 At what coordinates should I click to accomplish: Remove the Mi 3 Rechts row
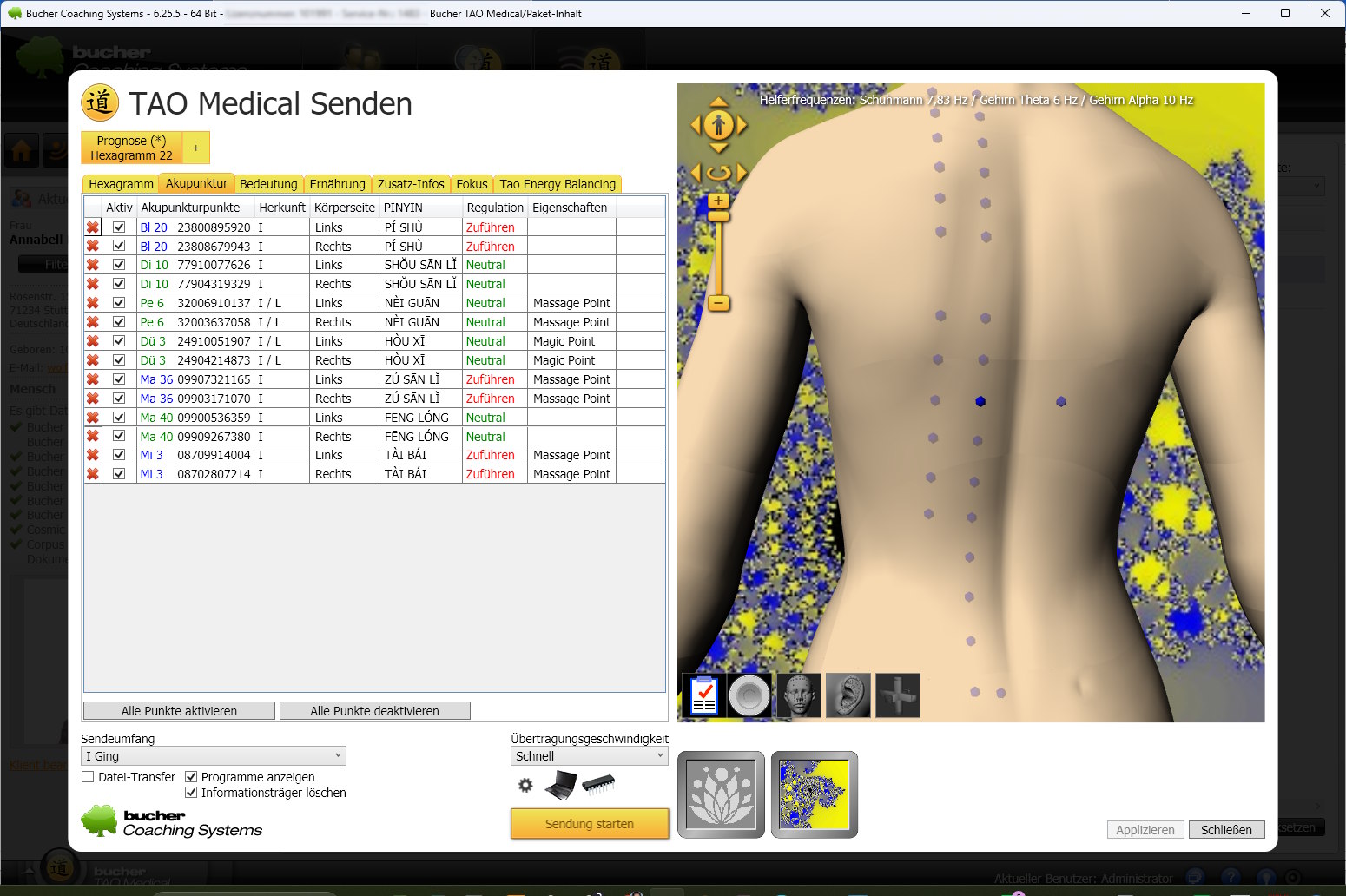[x=93, y=474]
